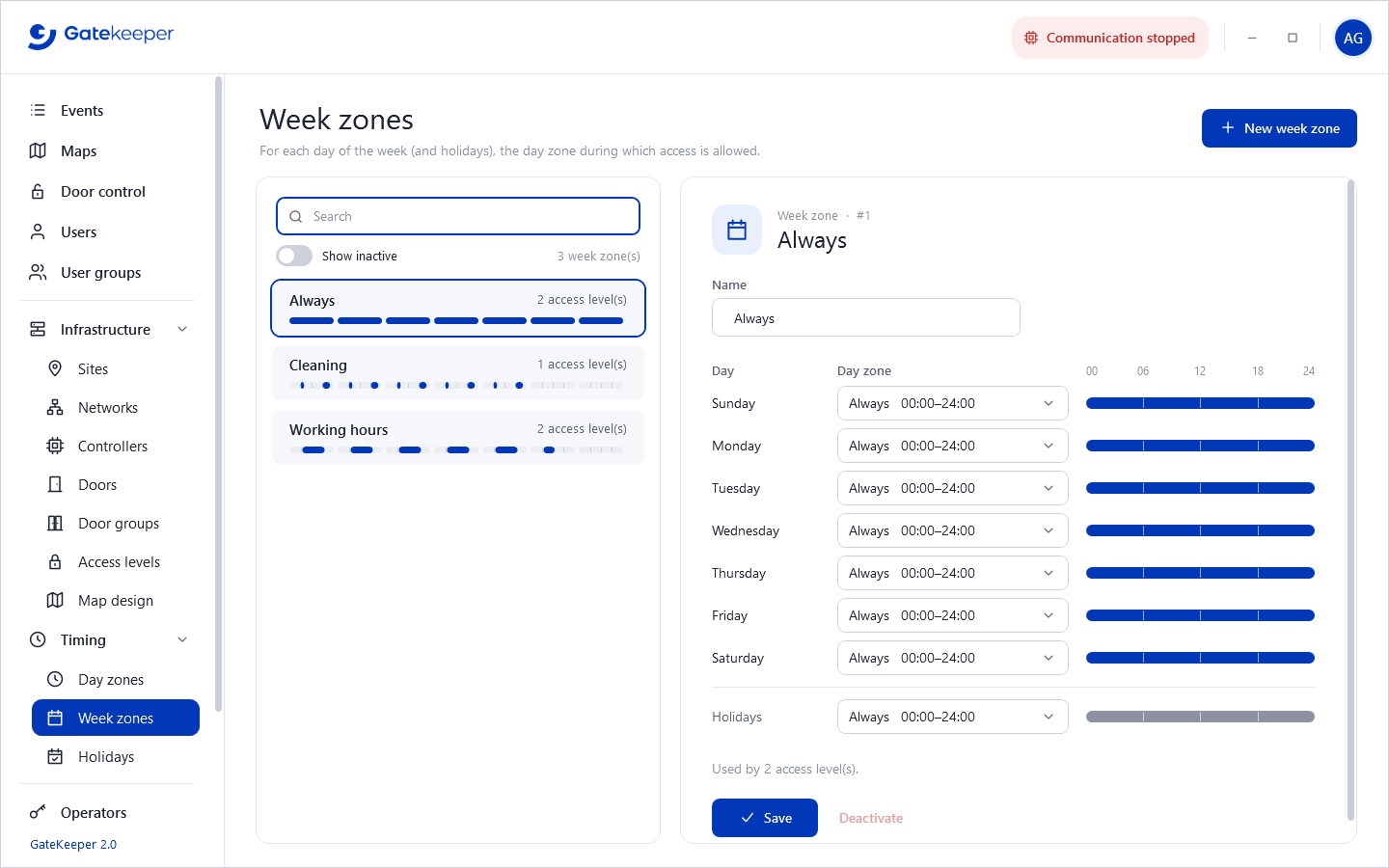Viewport: 1389px width, 868px height.
Task: Click the Search week zones field
Action: click(x=458, y=216)
